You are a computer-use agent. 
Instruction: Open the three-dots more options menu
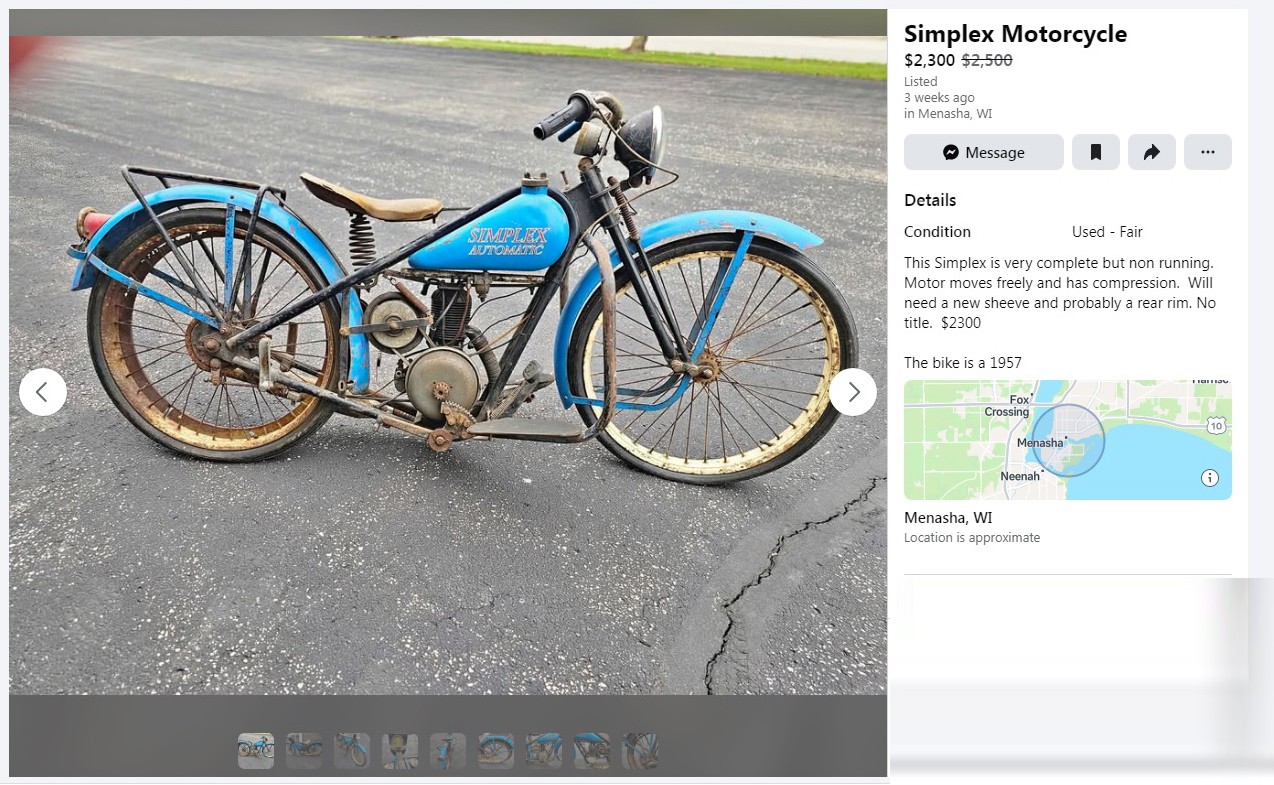point(1207,152)
